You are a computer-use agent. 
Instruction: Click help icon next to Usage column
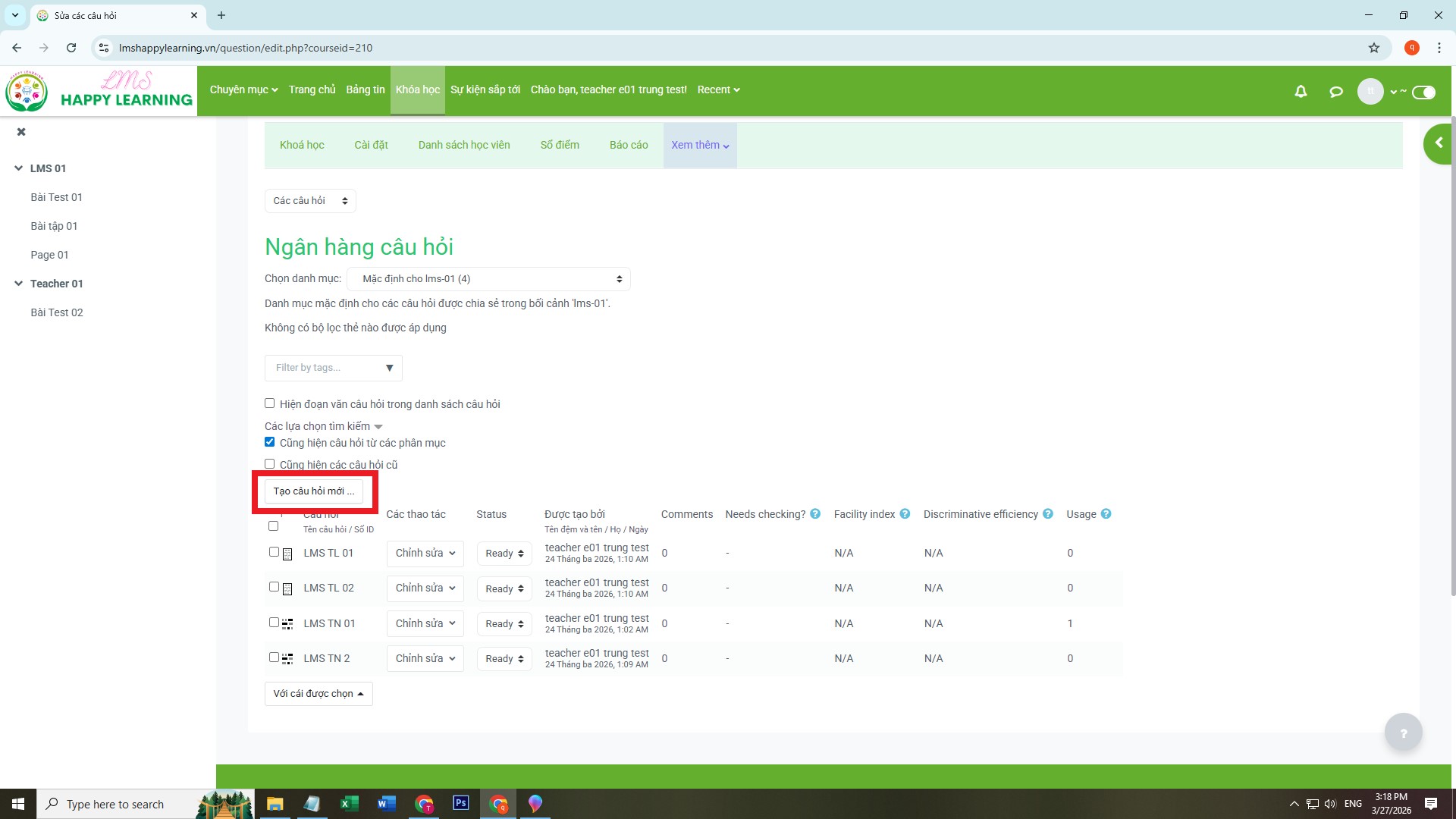[1106, 514]
